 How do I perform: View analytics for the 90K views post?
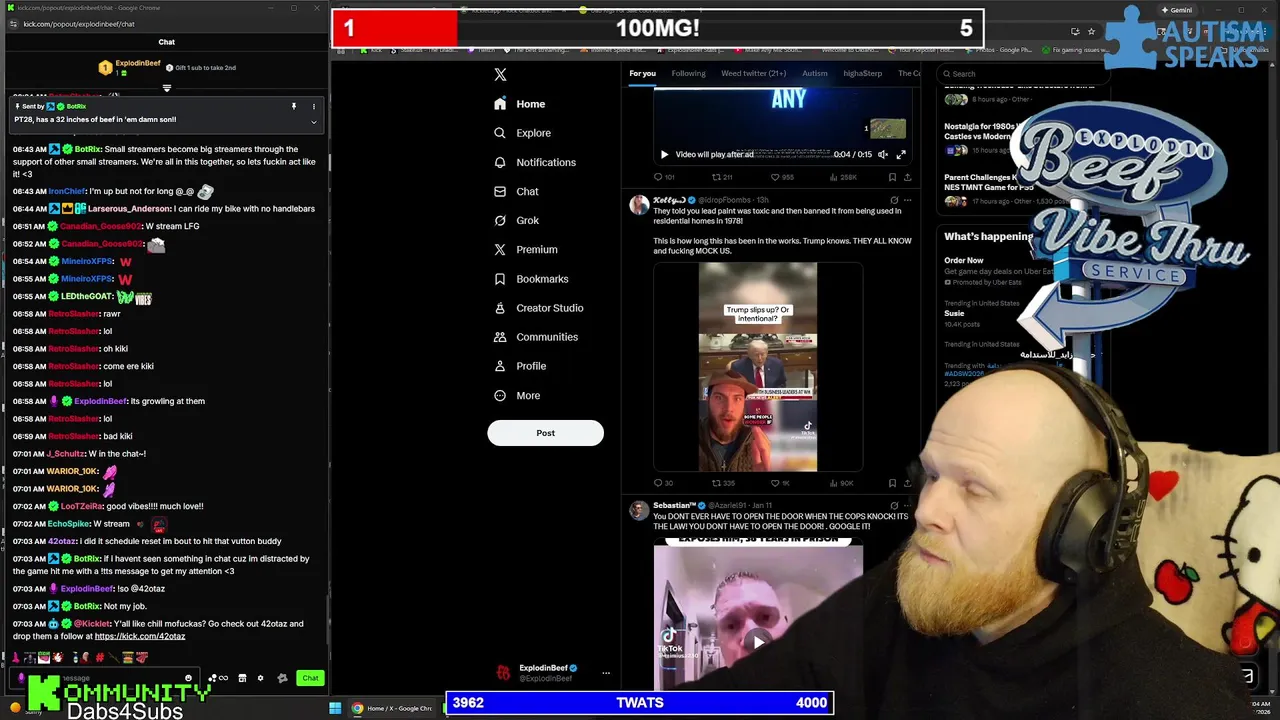tap(842, 483)
